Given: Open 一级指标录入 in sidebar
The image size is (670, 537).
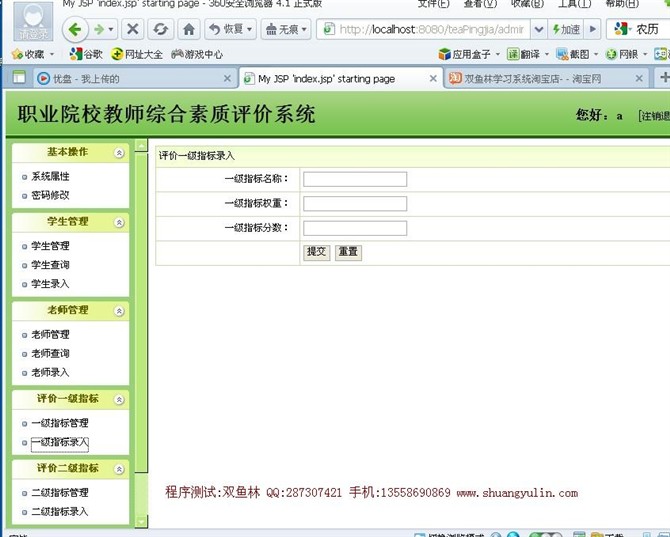Looking at the screenshot, I should (60, 443).
